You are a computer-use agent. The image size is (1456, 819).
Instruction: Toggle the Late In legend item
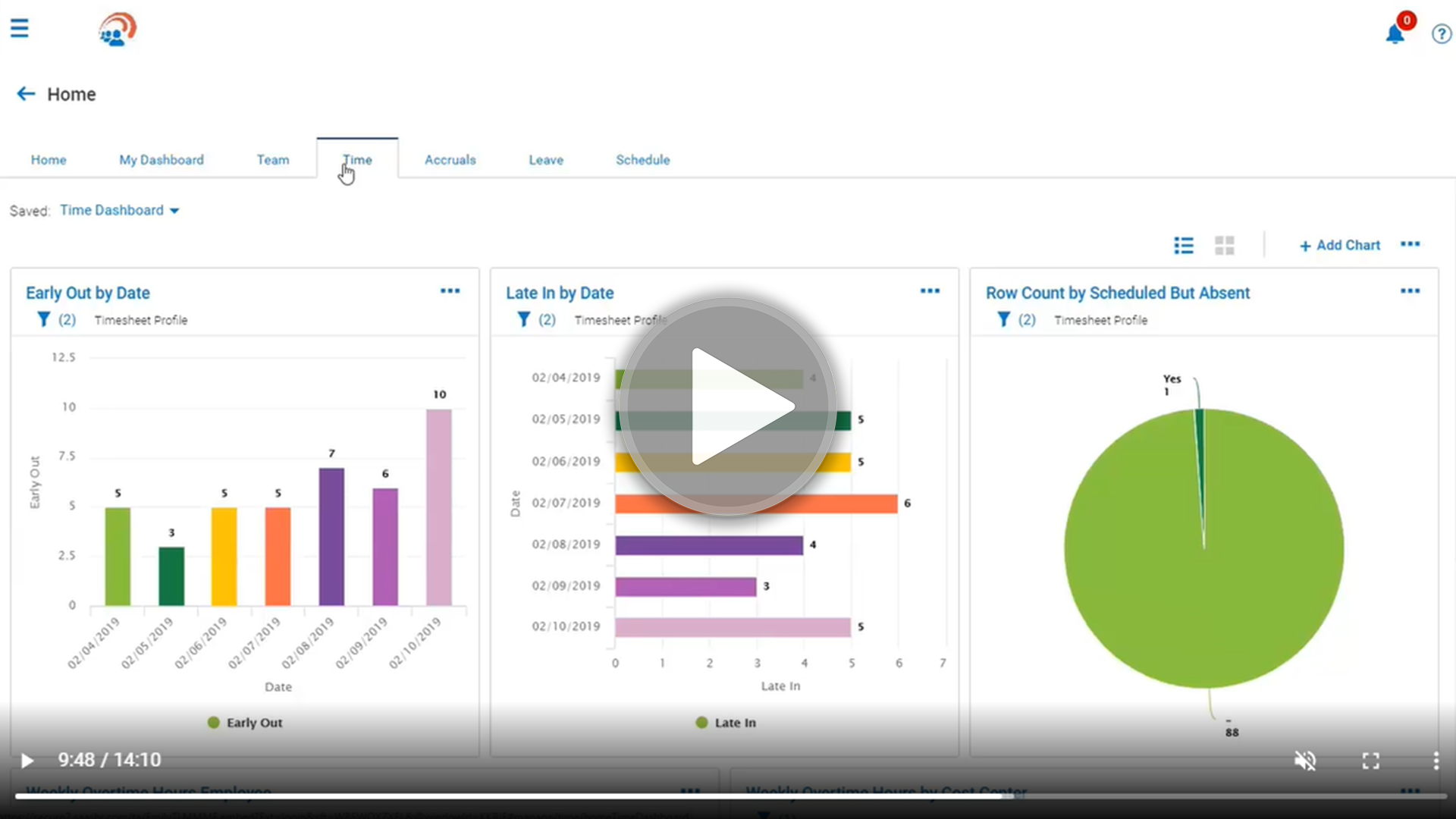pos(725,722)
